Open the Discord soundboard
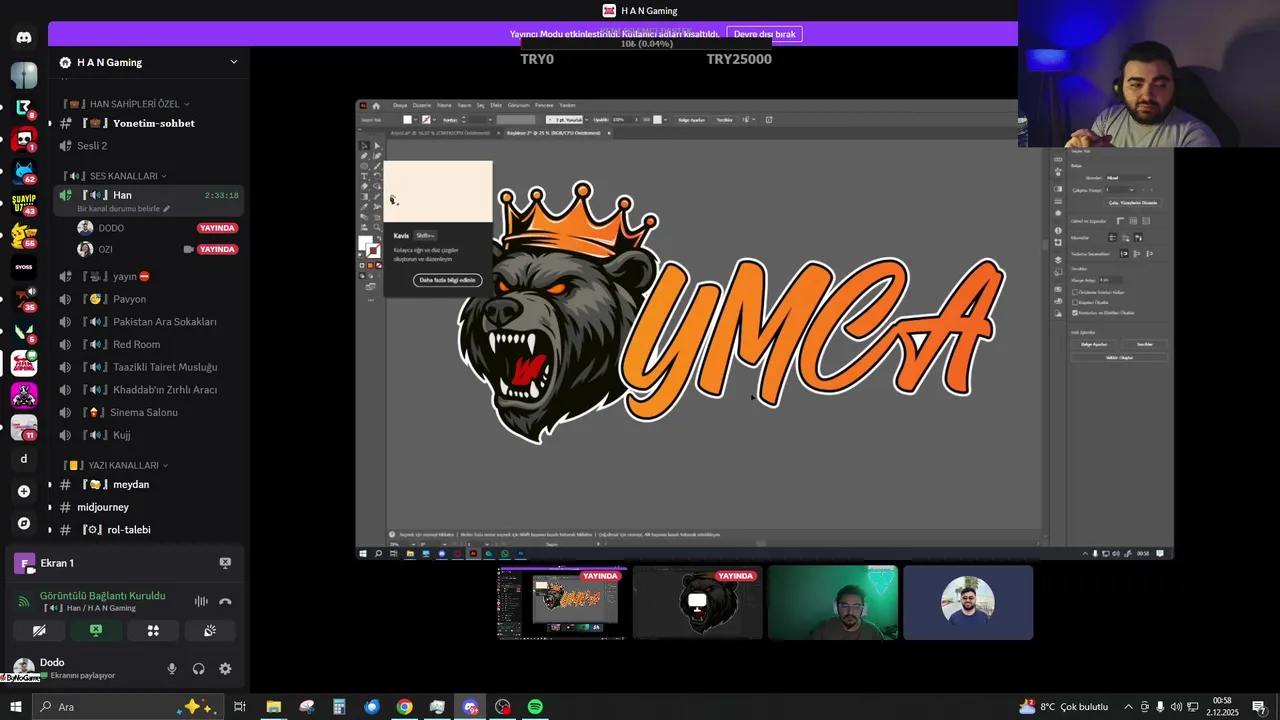 tap(210, 631)
